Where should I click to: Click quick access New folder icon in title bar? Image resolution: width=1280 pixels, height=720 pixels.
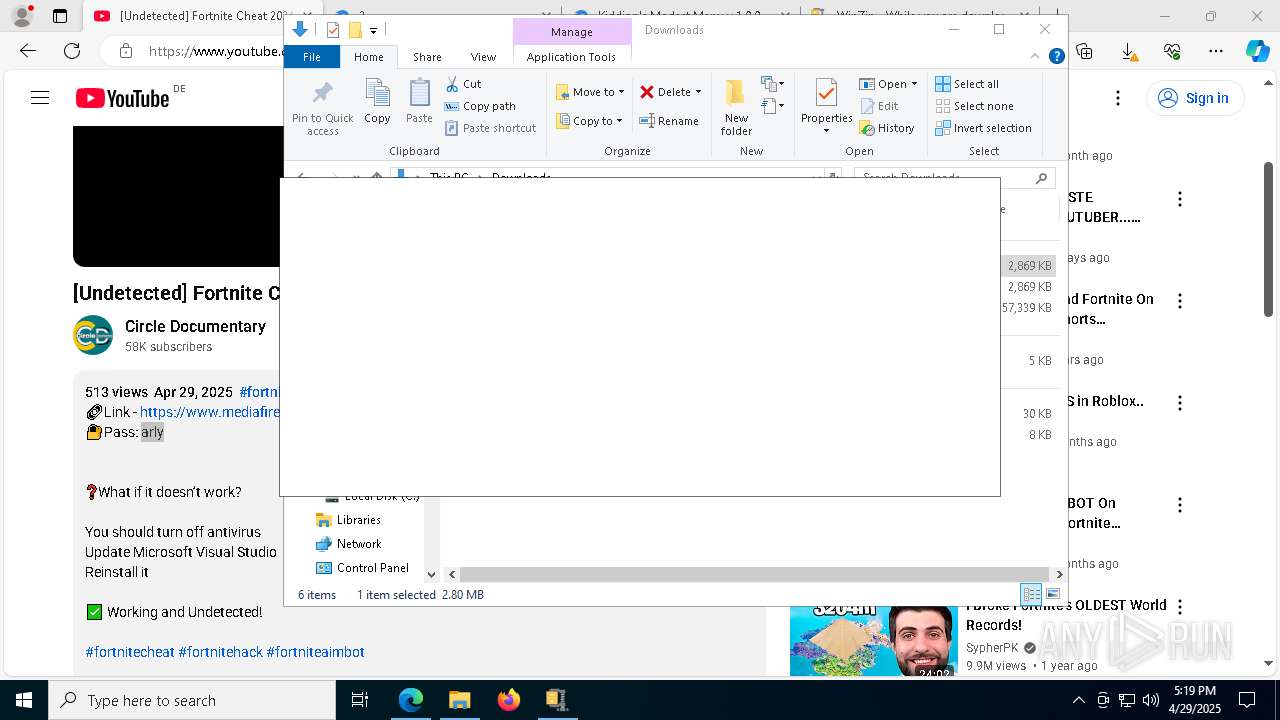(x=354, y=30)
